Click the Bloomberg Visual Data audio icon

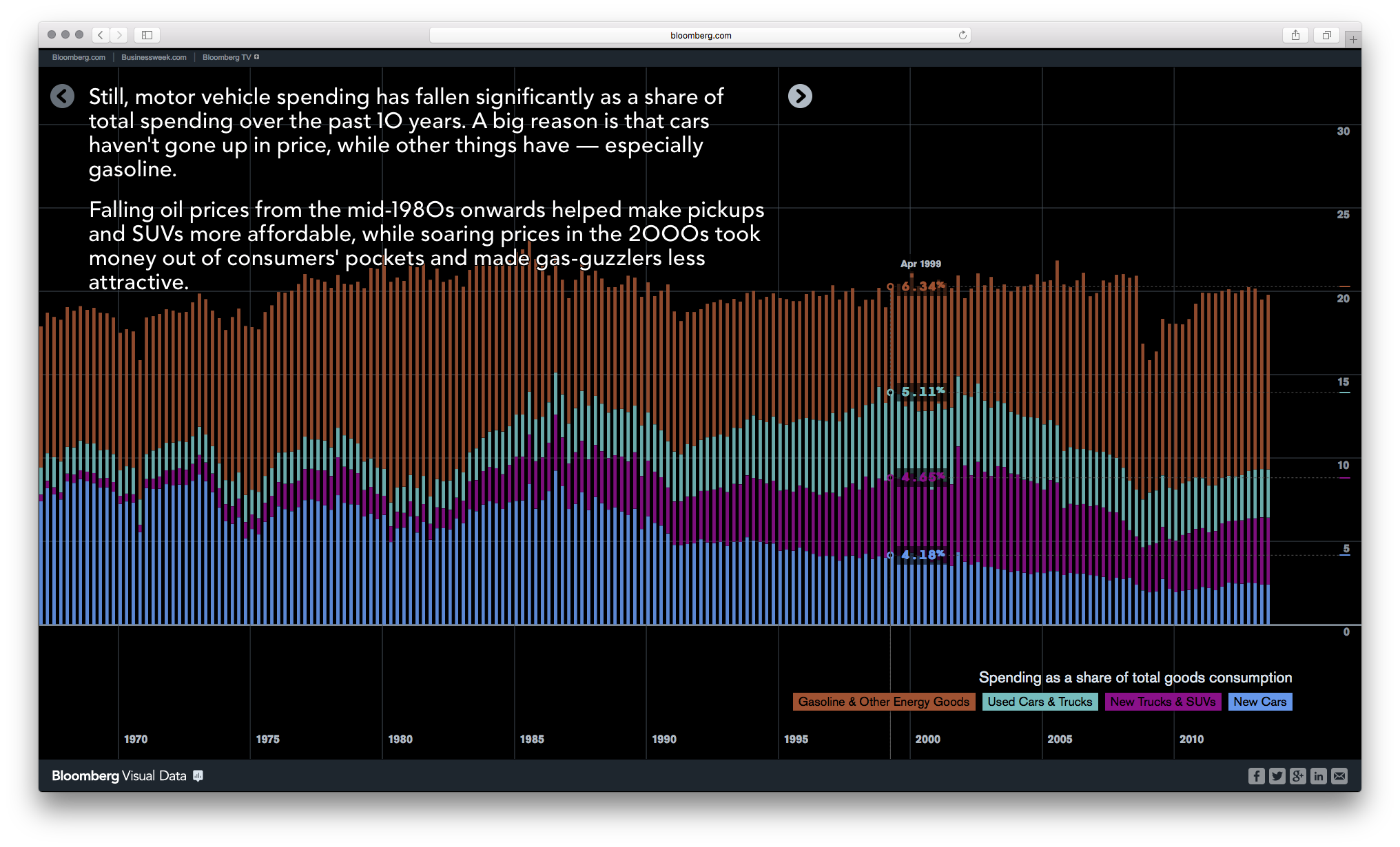[x=198, y=776]
